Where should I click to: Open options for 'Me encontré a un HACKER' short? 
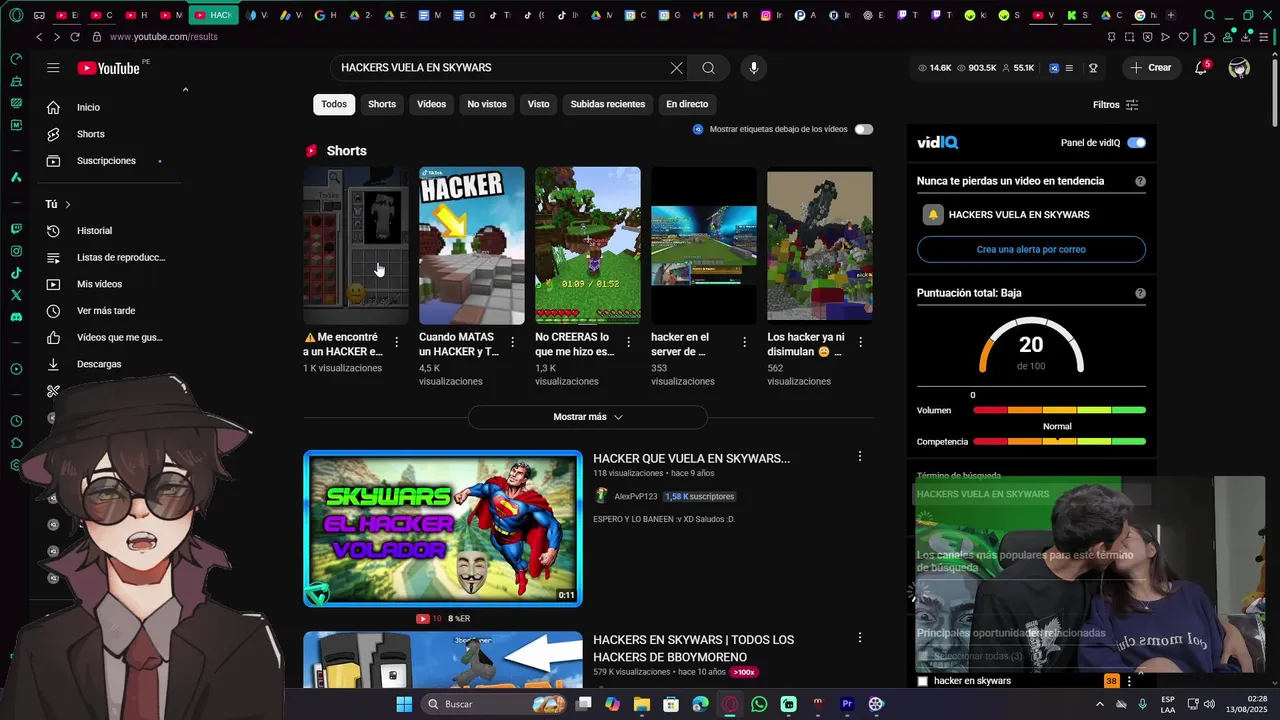pos(397,342)
